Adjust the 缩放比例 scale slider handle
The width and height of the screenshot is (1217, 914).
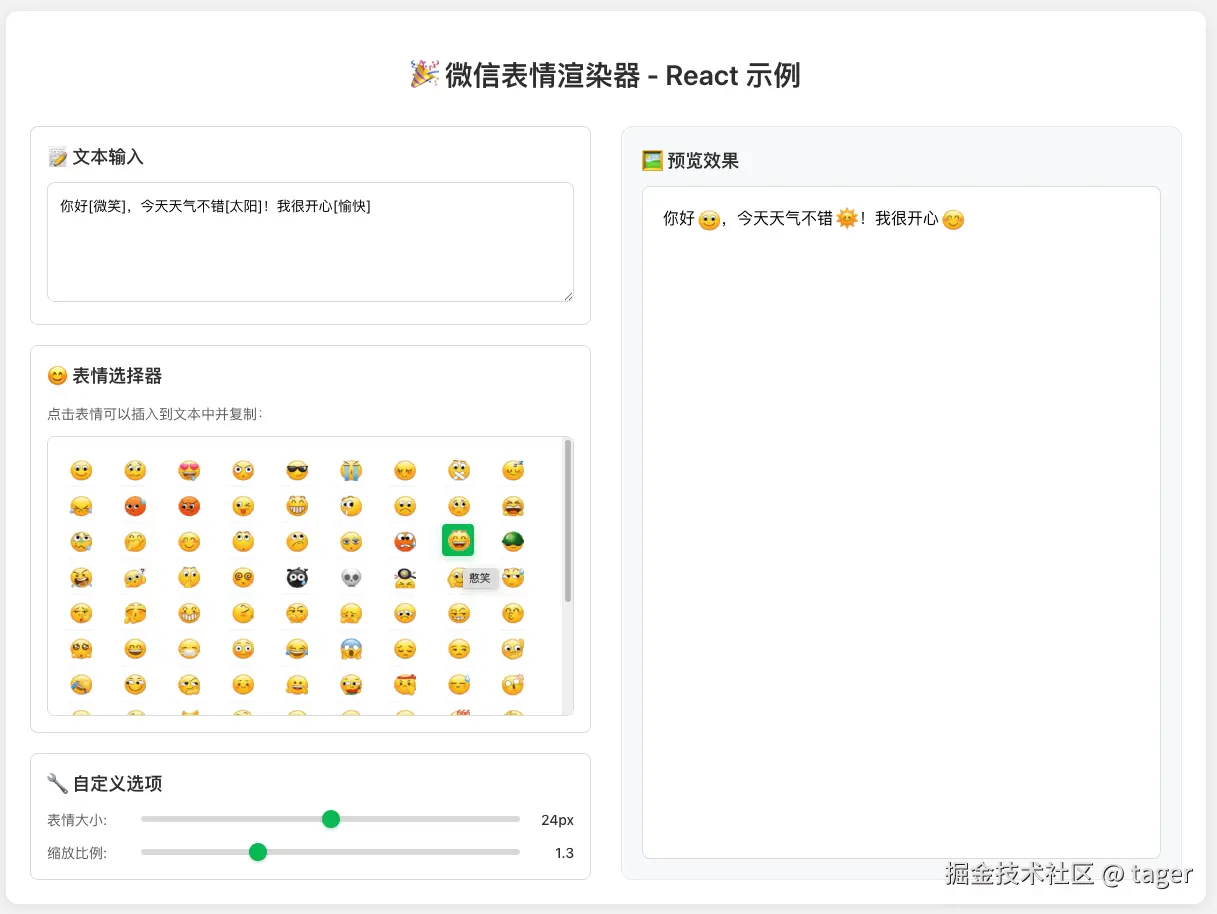(258, 852)
